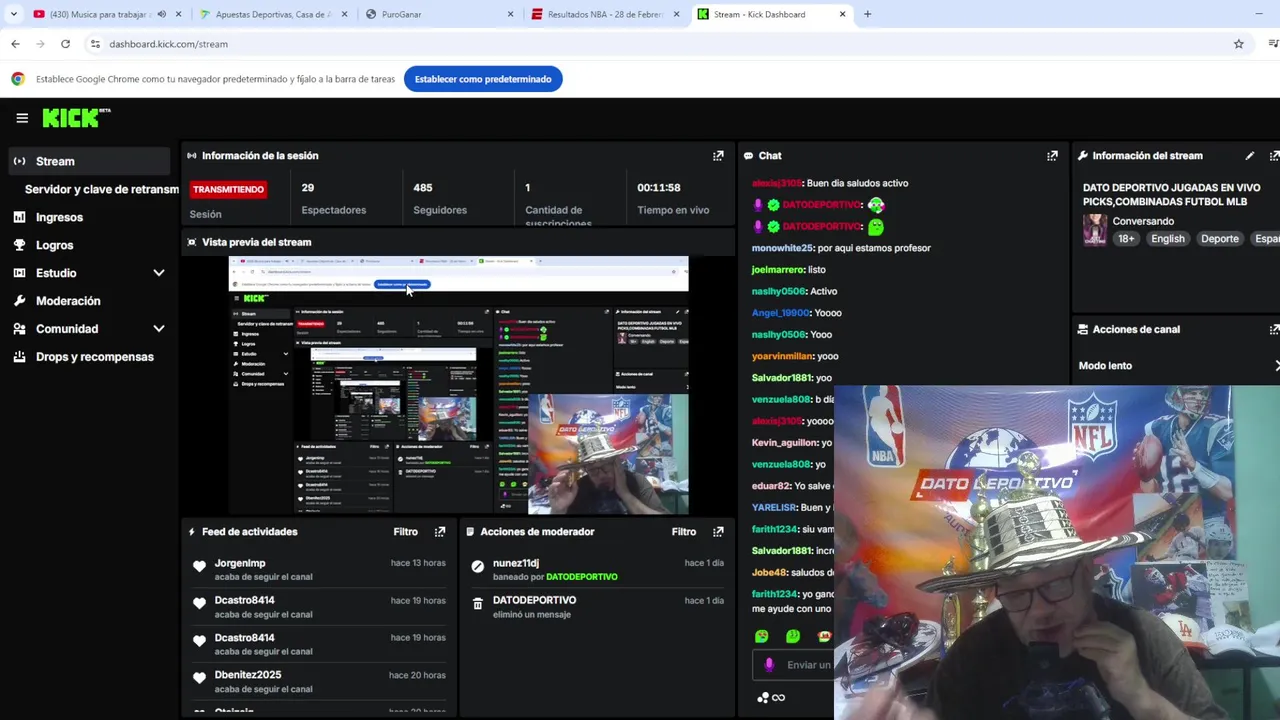Screen dimensions: 1280x720
Task: Mute the YouTube Musica para trabajar tab audio
Action: 161,14
